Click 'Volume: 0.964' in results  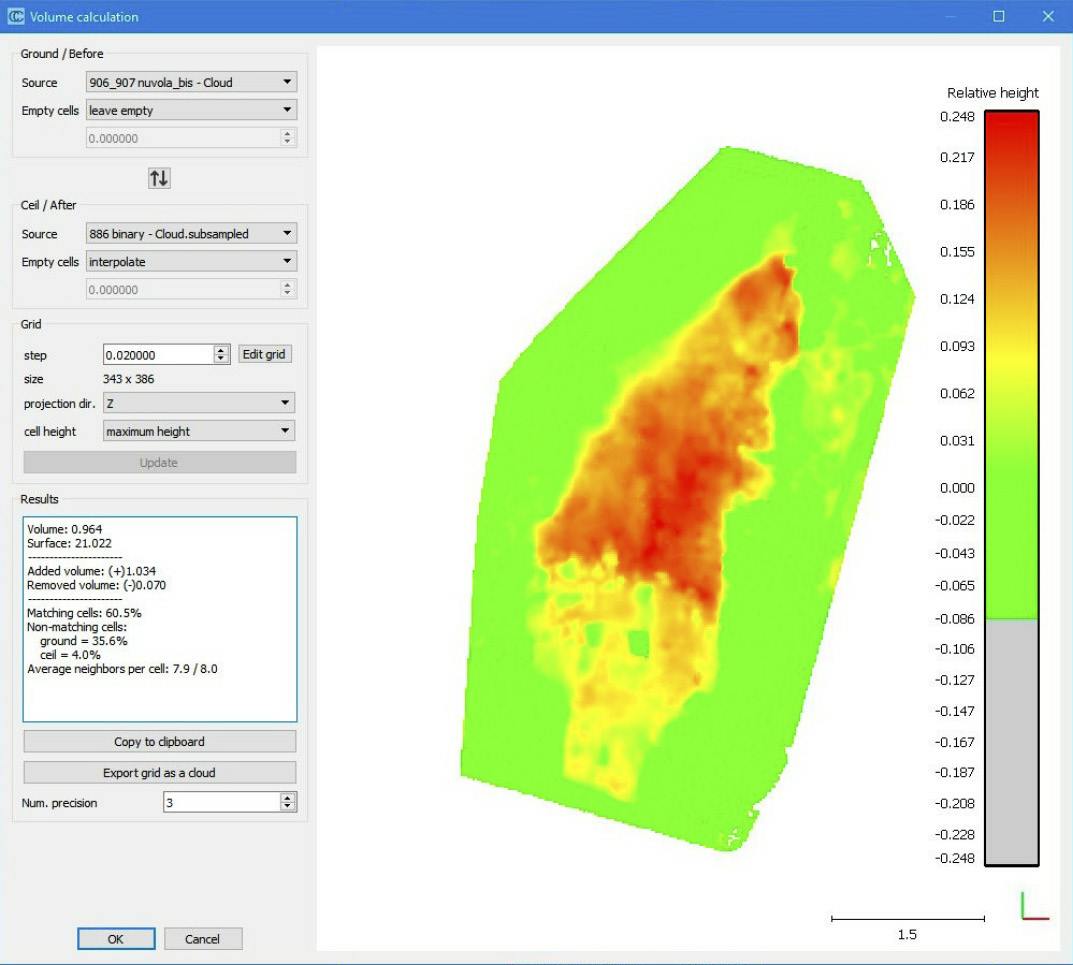coord(64,529)
